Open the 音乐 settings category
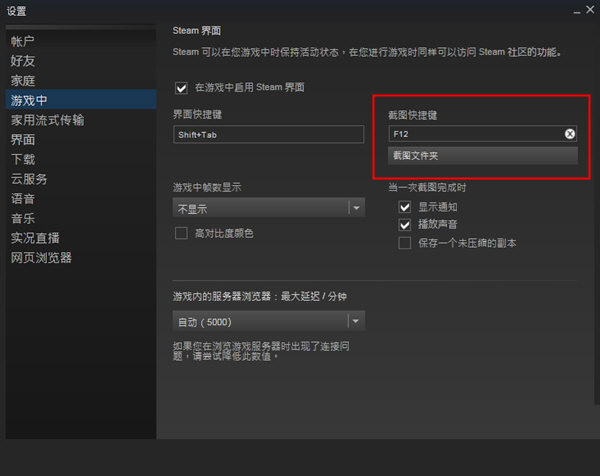The image size is (600, 476). [81, 218]
